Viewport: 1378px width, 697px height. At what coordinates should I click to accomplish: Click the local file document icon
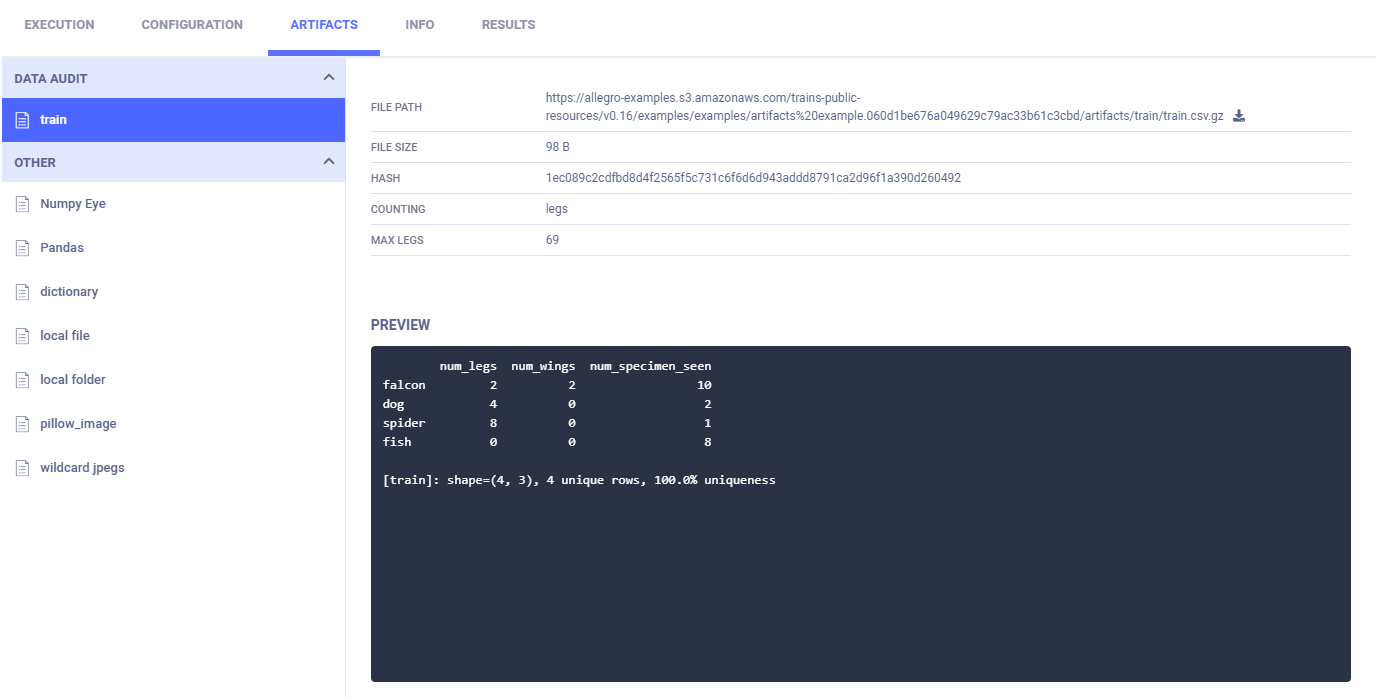coord(23,336)
